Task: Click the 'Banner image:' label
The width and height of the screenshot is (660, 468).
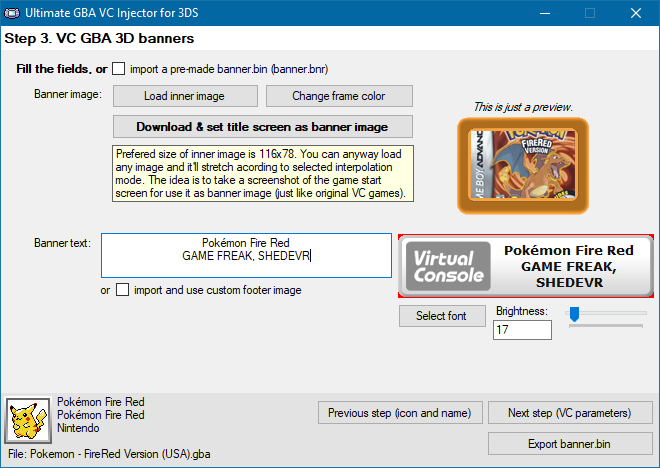Action: (x=68, y=94)
